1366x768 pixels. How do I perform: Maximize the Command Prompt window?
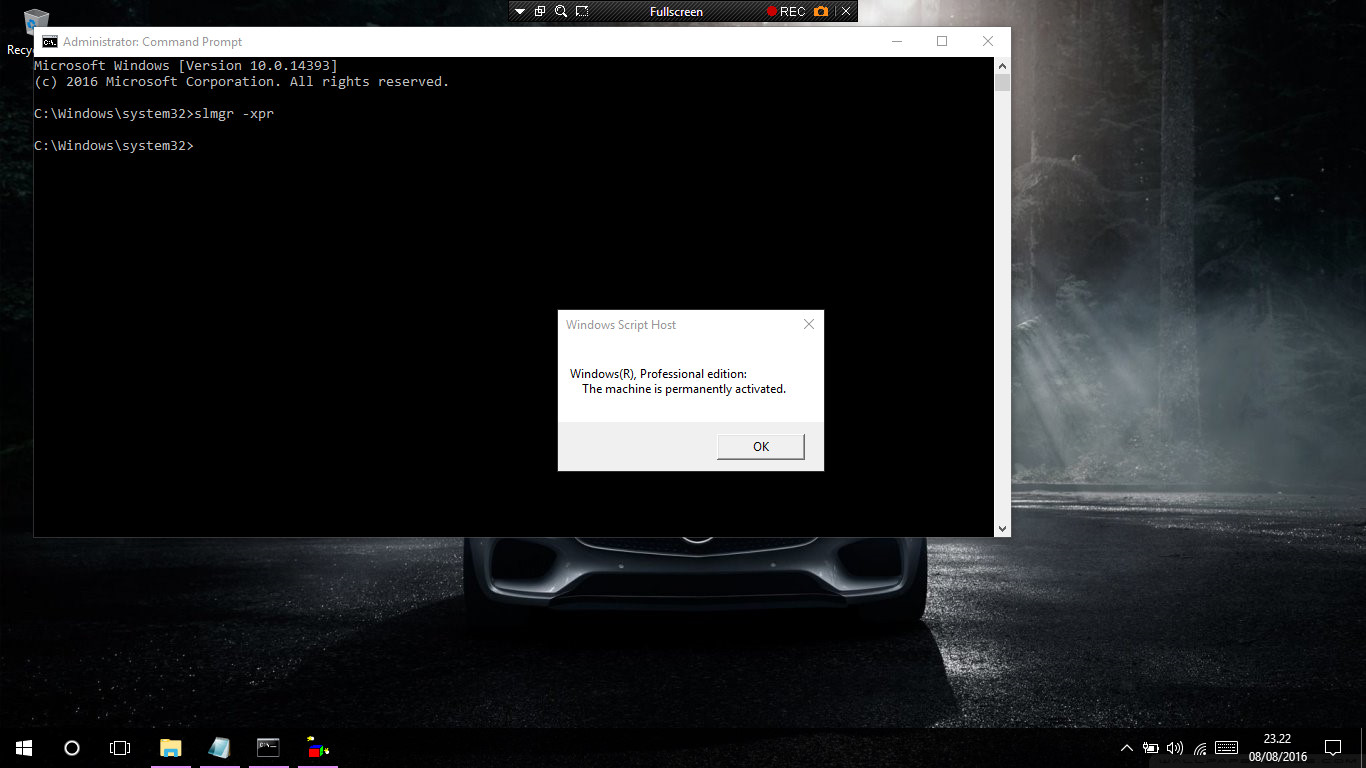point(942,42)
